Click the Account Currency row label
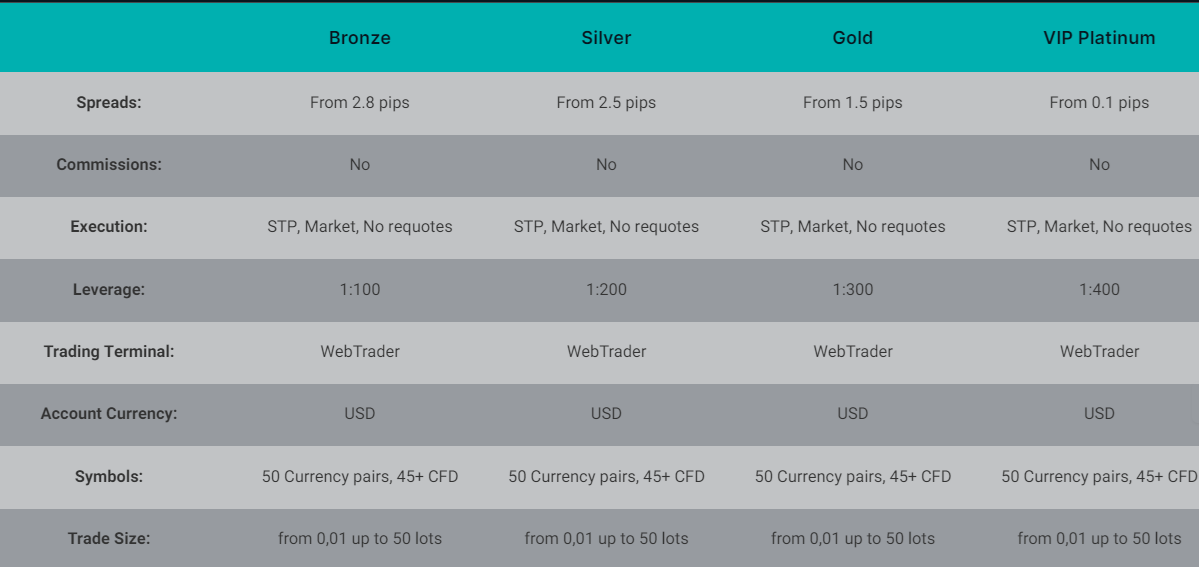 coord(109,413)
